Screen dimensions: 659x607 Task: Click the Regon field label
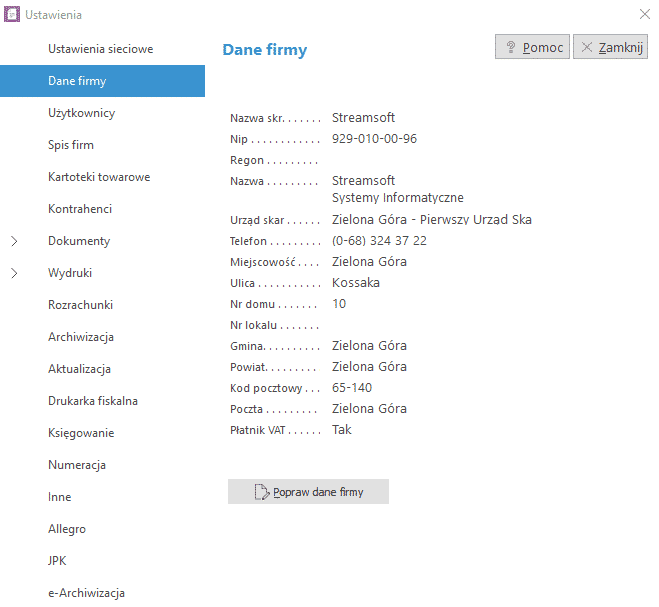[x=247, y=161]
